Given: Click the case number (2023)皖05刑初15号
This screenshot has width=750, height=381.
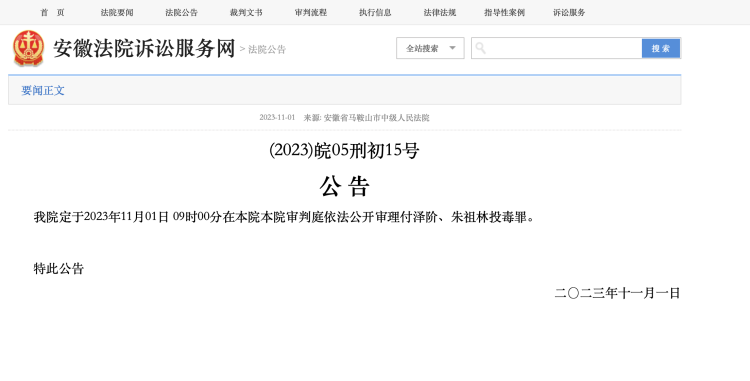Looking at the screenshot, I should coord(344,151).
